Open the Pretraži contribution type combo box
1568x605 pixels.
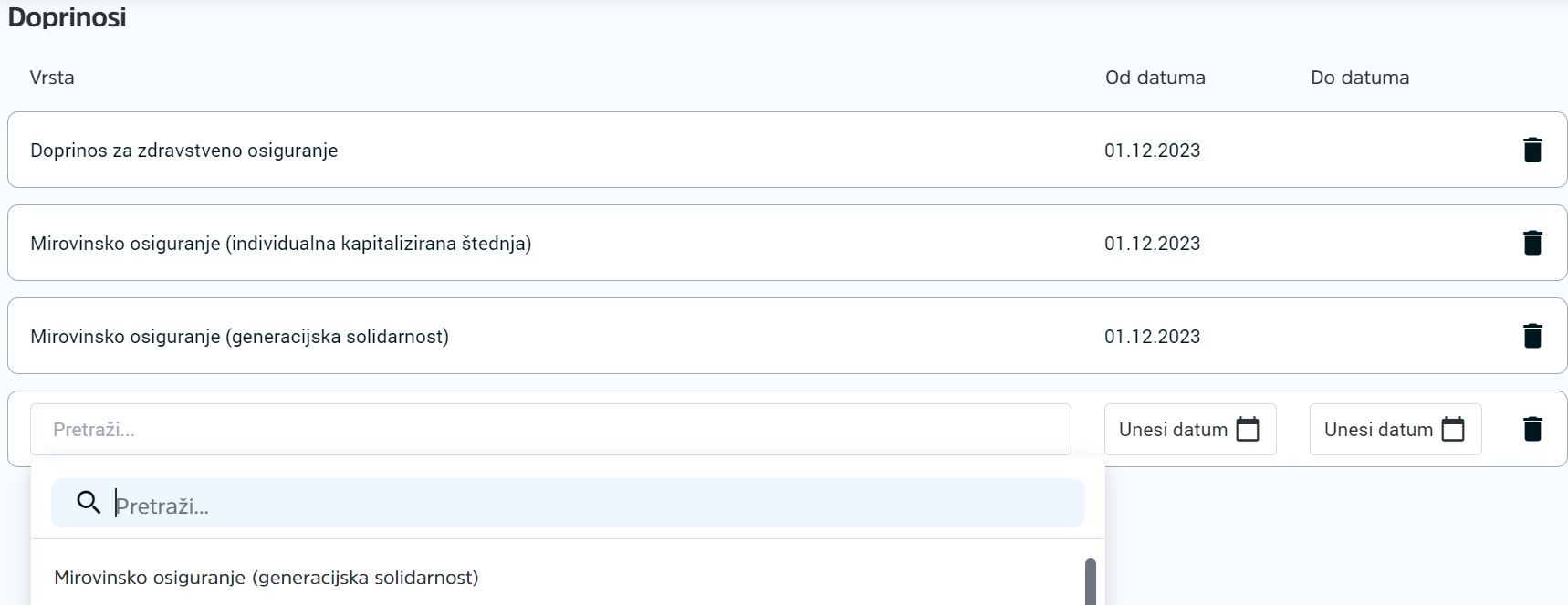(549, 429)
